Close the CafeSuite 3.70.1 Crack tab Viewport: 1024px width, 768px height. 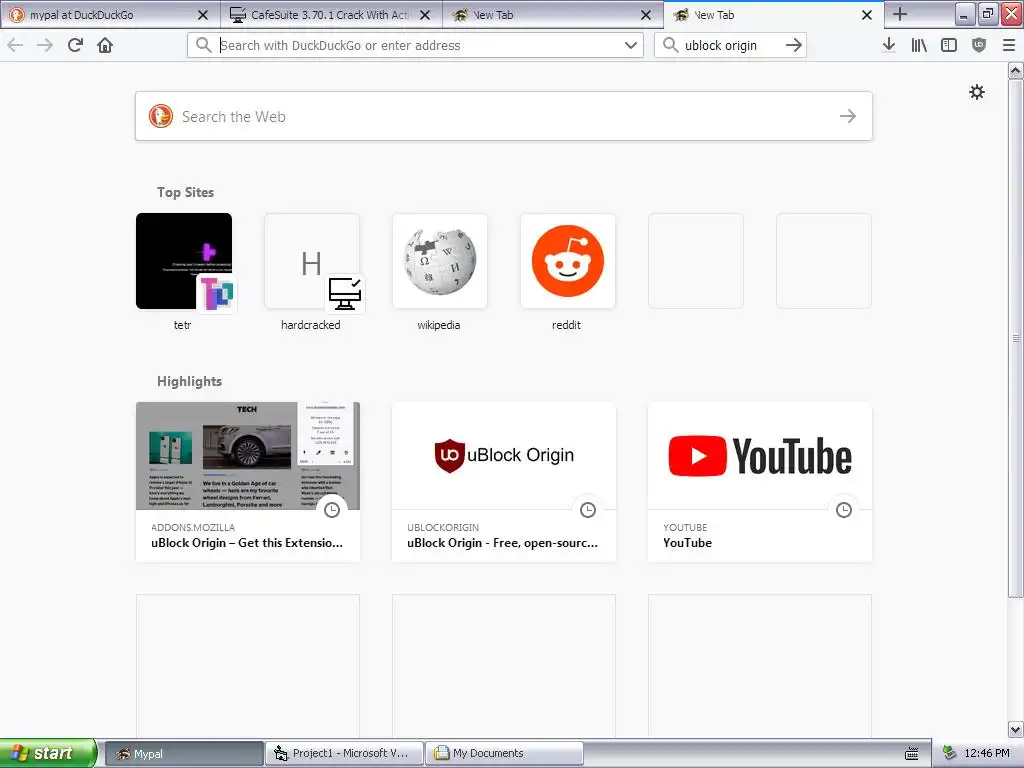point(424,14)
